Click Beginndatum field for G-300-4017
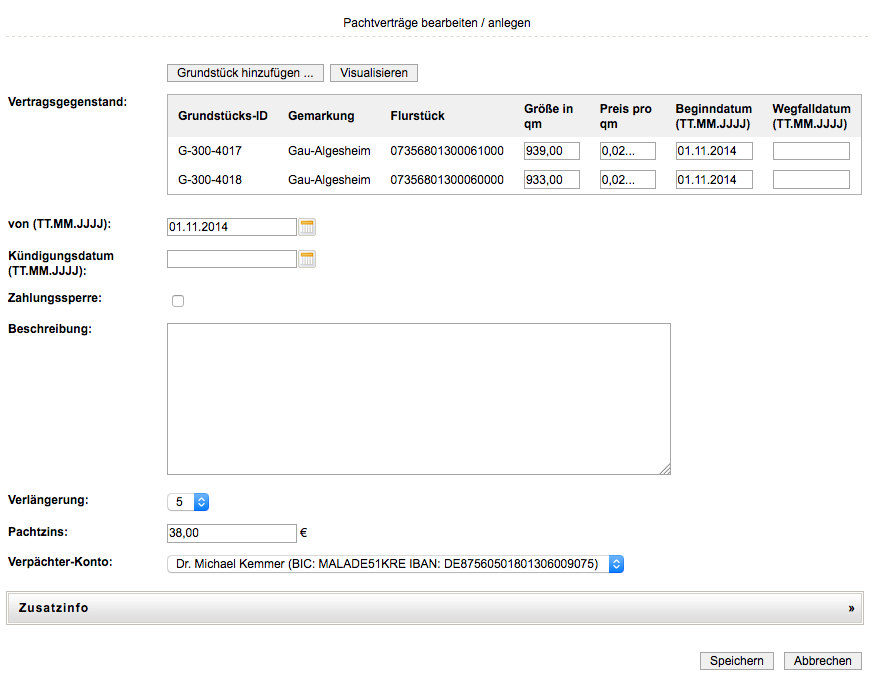This screenshot has height=682, width=872. pos(713,151)
